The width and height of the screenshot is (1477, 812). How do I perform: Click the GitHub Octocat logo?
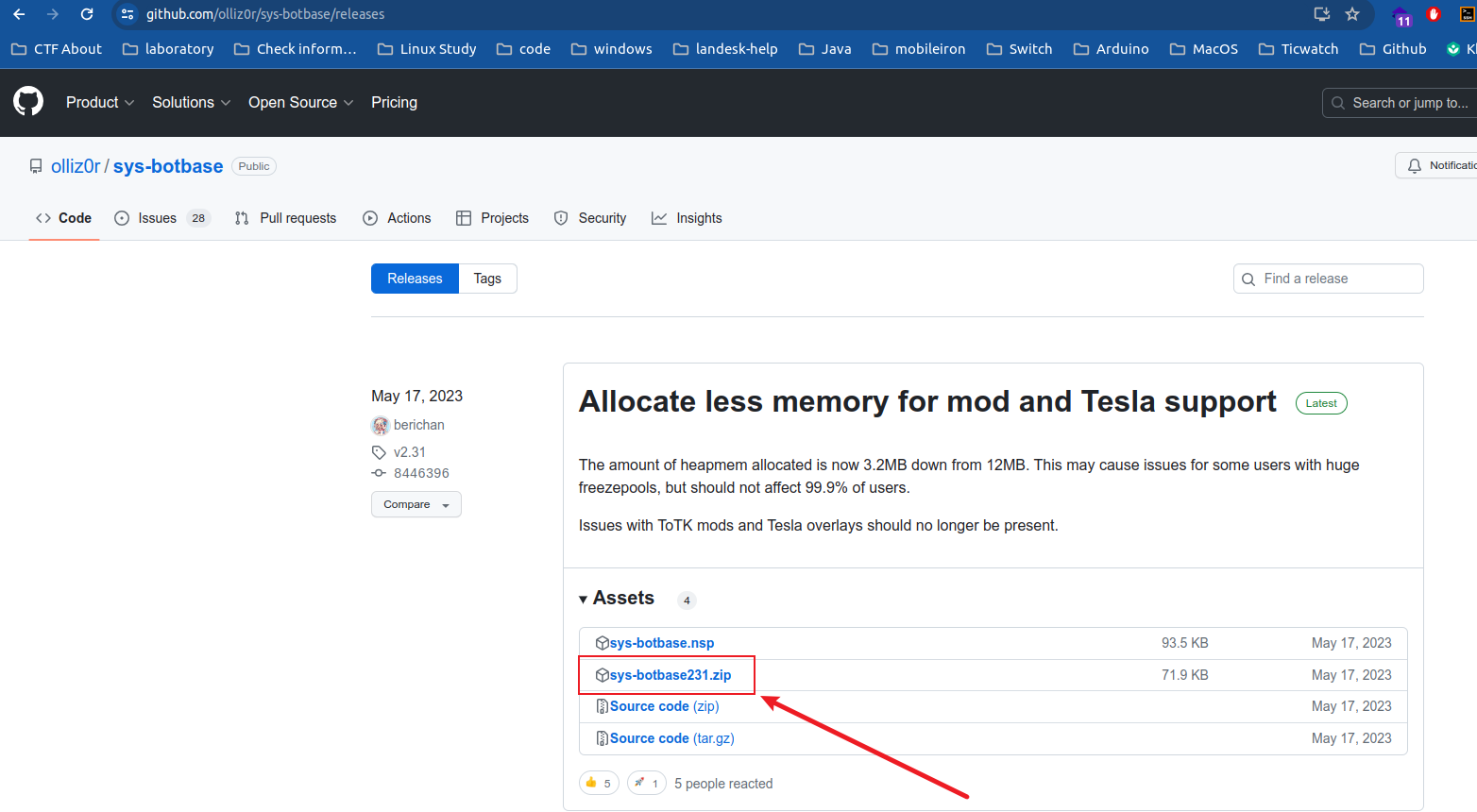pyautogui.click(x=28, y=102)
